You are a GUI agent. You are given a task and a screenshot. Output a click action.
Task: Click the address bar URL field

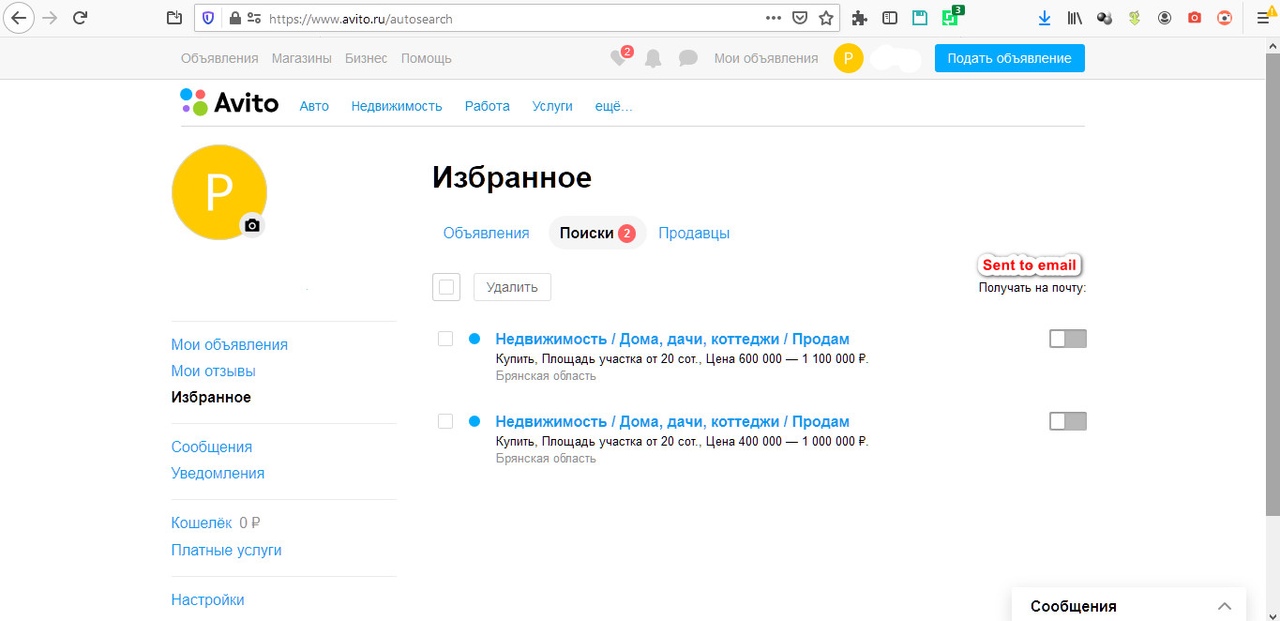pyautogui.click(x=500, y=18)
